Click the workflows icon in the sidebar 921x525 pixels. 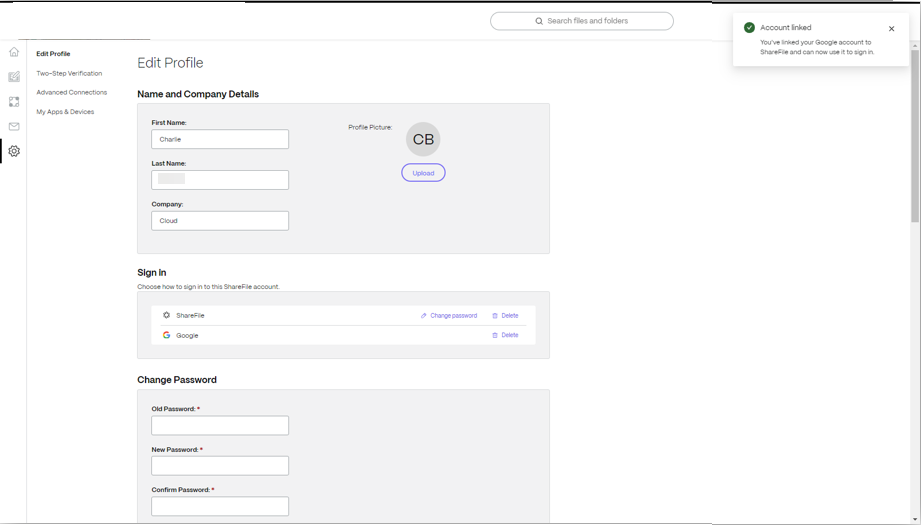[14, 102]
